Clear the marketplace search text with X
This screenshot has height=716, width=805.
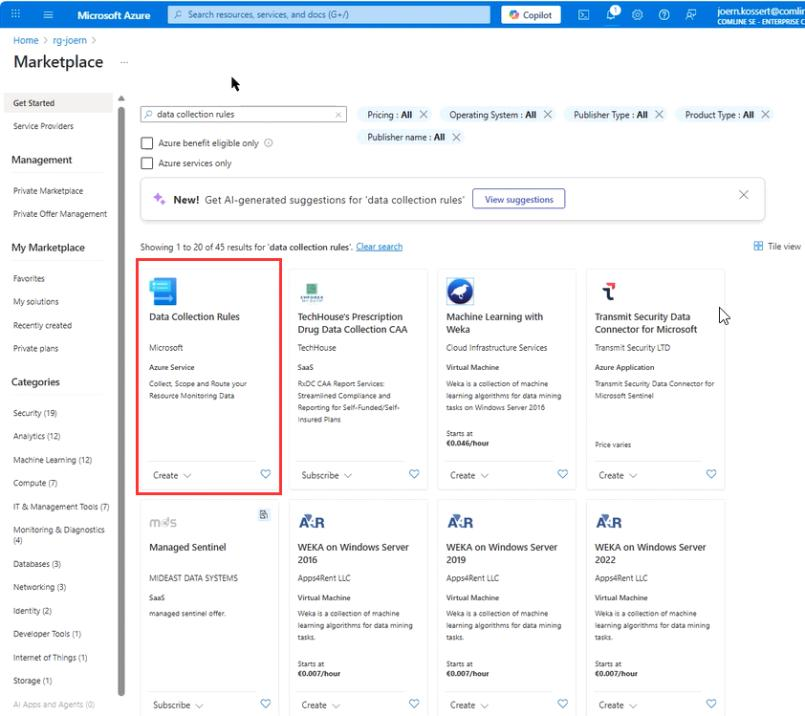point(338,114)
